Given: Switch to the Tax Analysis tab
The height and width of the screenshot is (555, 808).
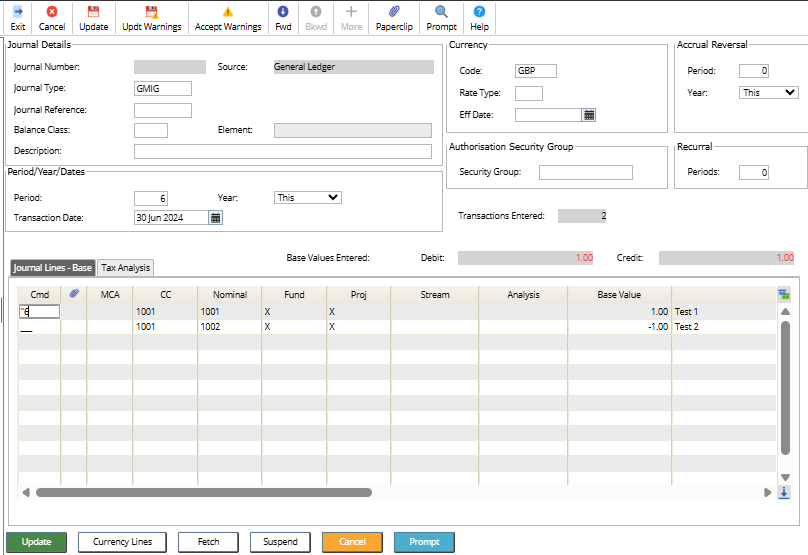Looking at the screenshot, I should [126, 268].
